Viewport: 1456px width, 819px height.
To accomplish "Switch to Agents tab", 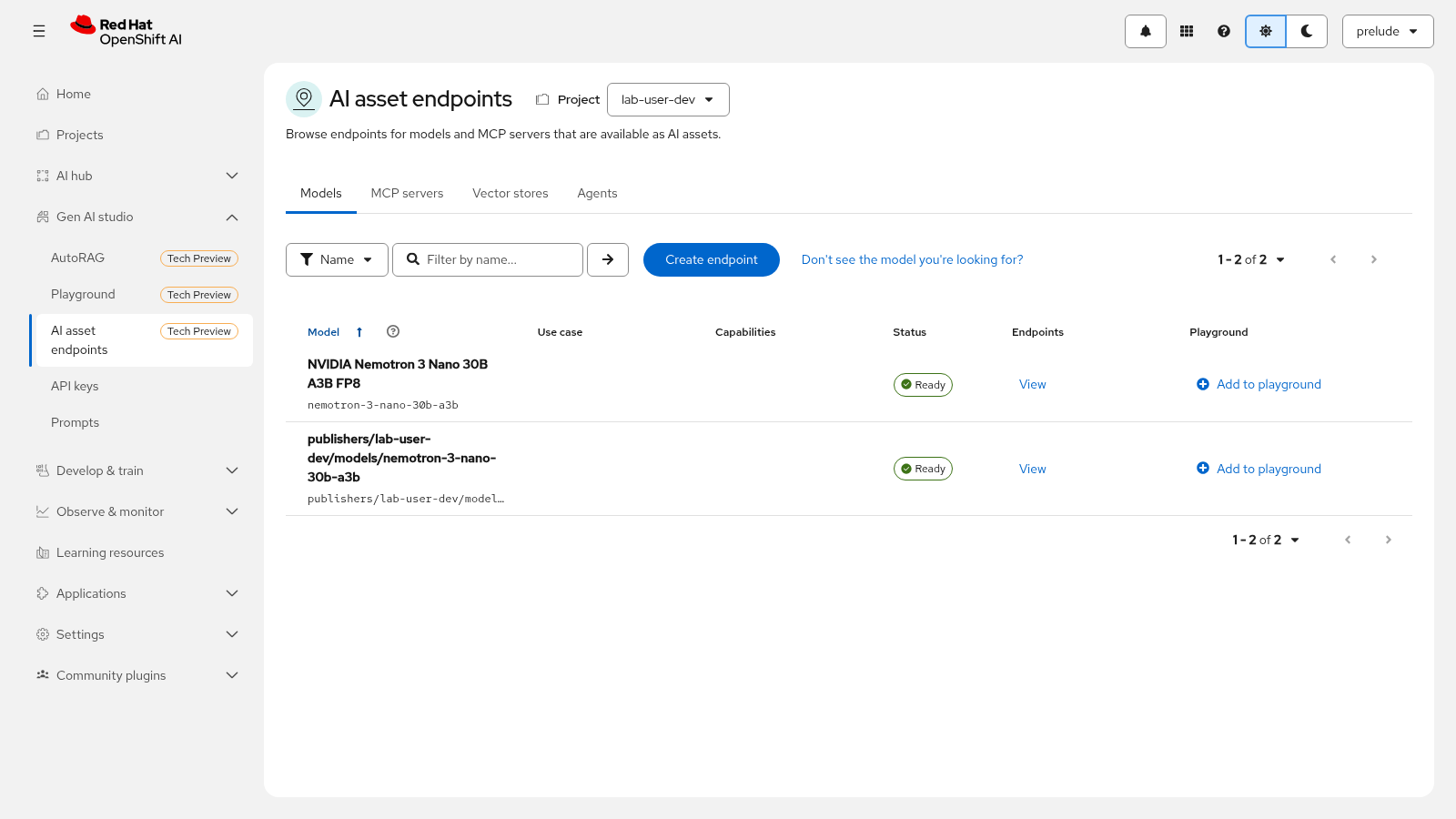I will 597,193.
